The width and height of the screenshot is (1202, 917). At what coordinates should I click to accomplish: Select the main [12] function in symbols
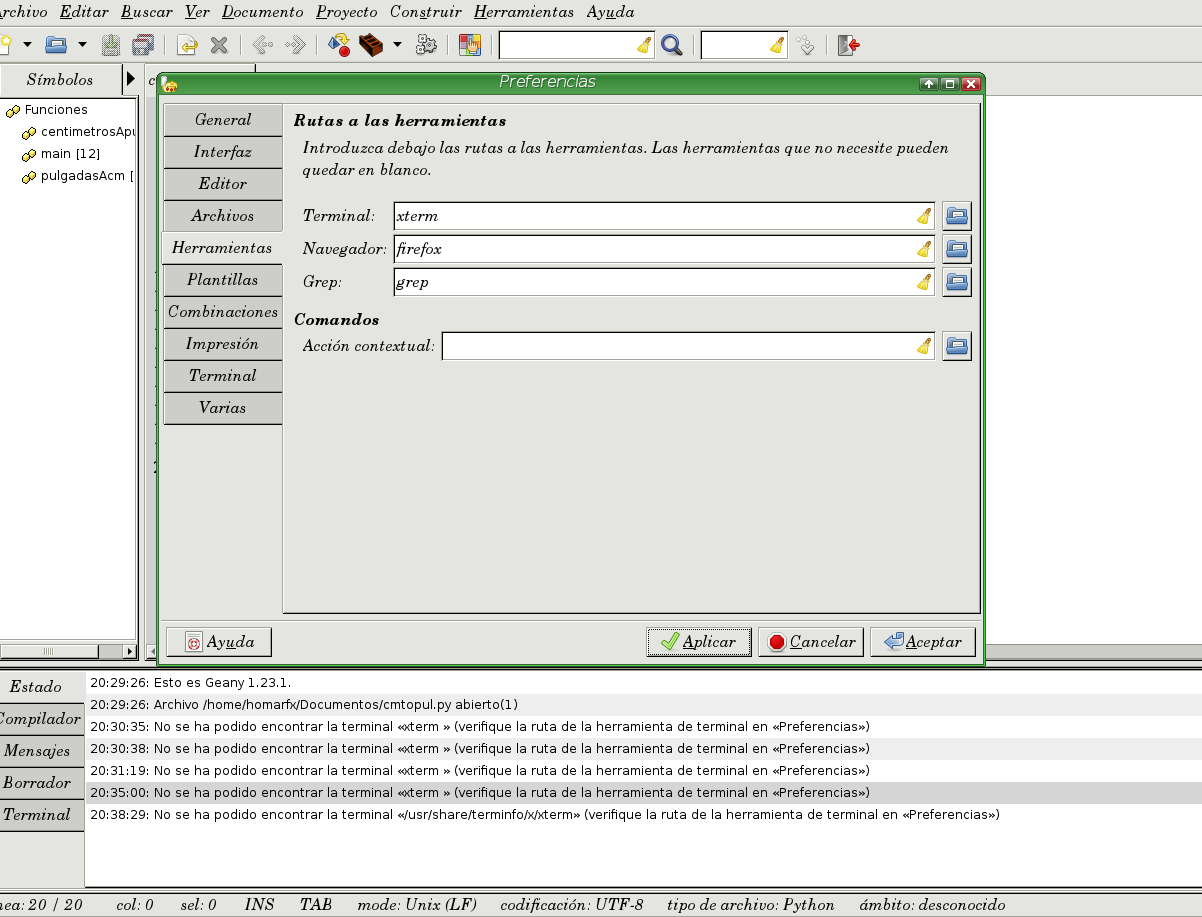[x=70, y=154]
